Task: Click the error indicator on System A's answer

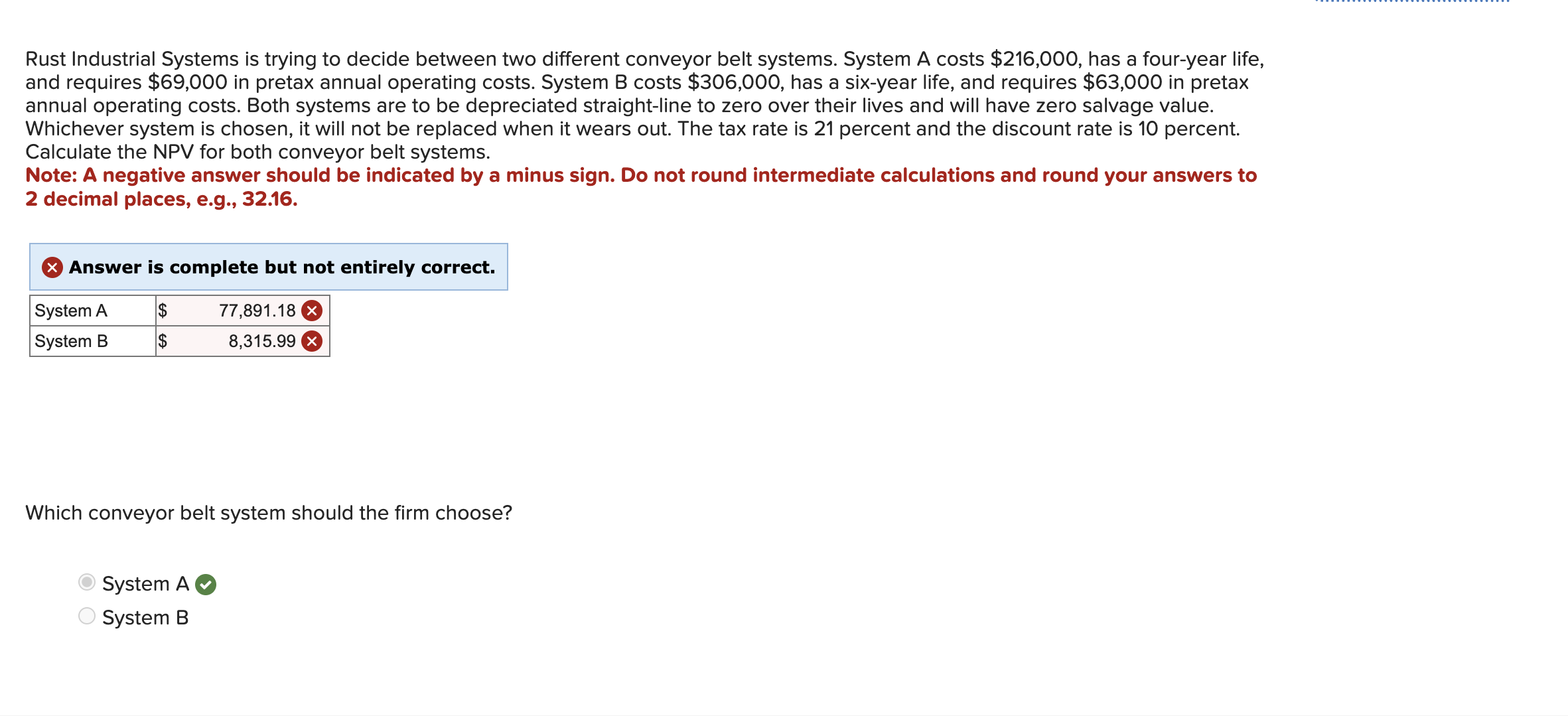Action: 313,310
